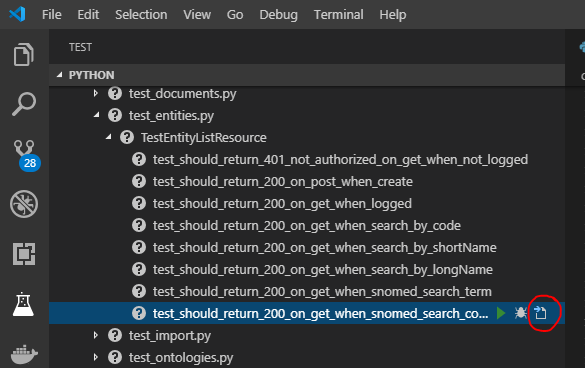This screenshot has height=368, width=585.
Task: Click status icon of selected snomed_search_co test
Action: tap(139, 313)
